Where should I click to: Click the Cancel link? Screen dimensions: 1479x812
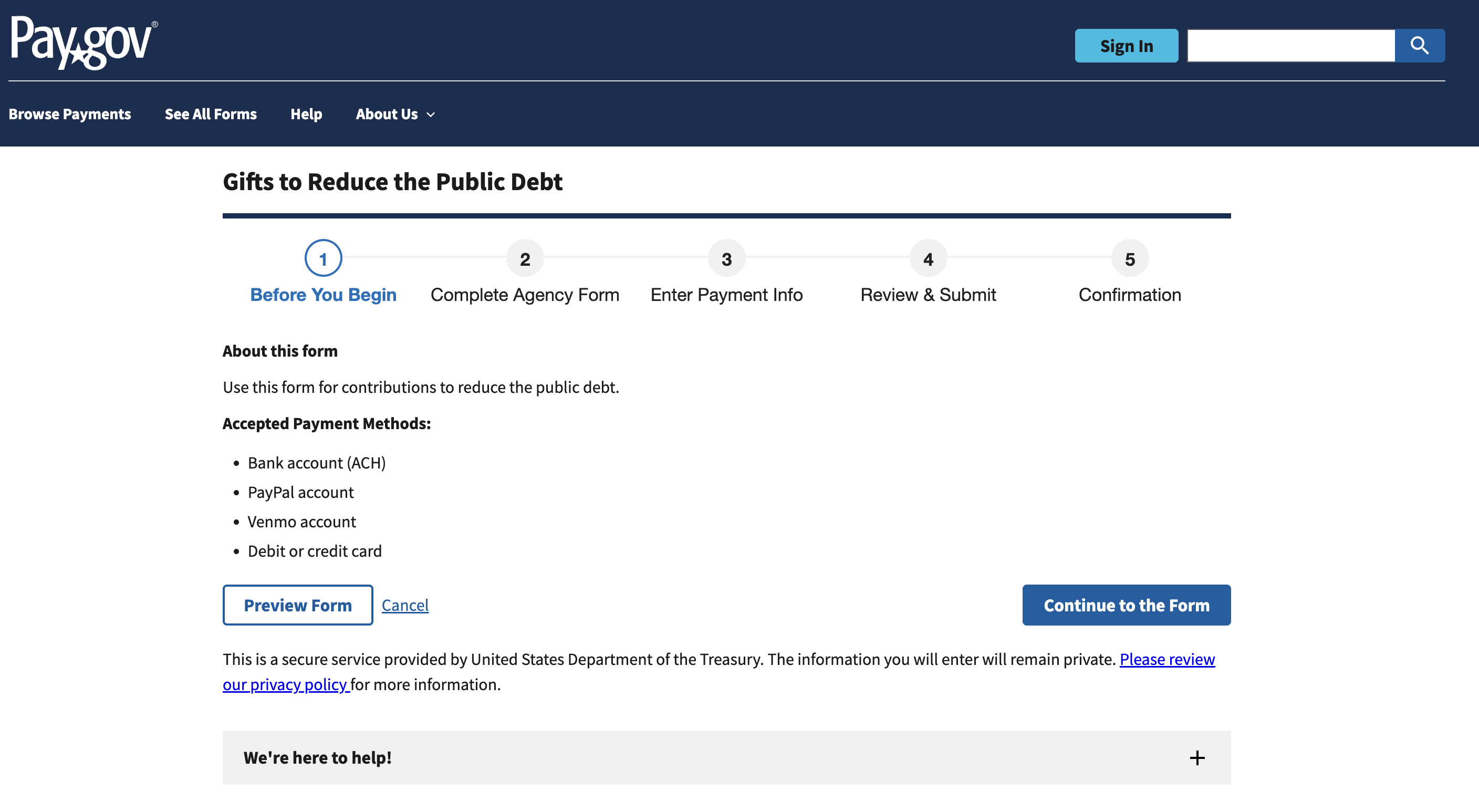405,605
